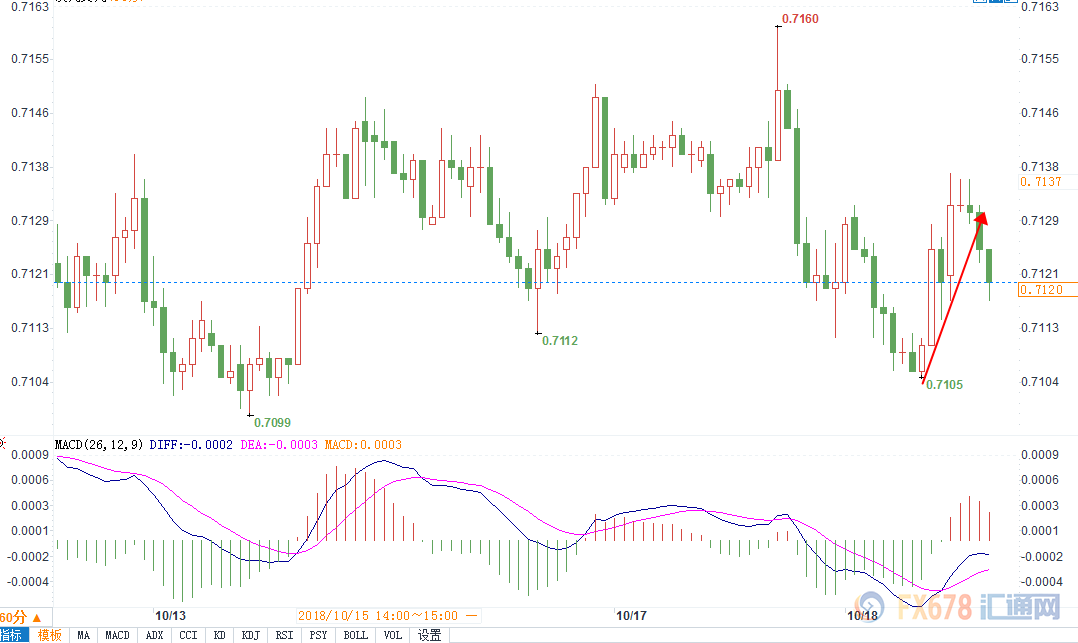Select the KDJ indicator

click(250, 635)
